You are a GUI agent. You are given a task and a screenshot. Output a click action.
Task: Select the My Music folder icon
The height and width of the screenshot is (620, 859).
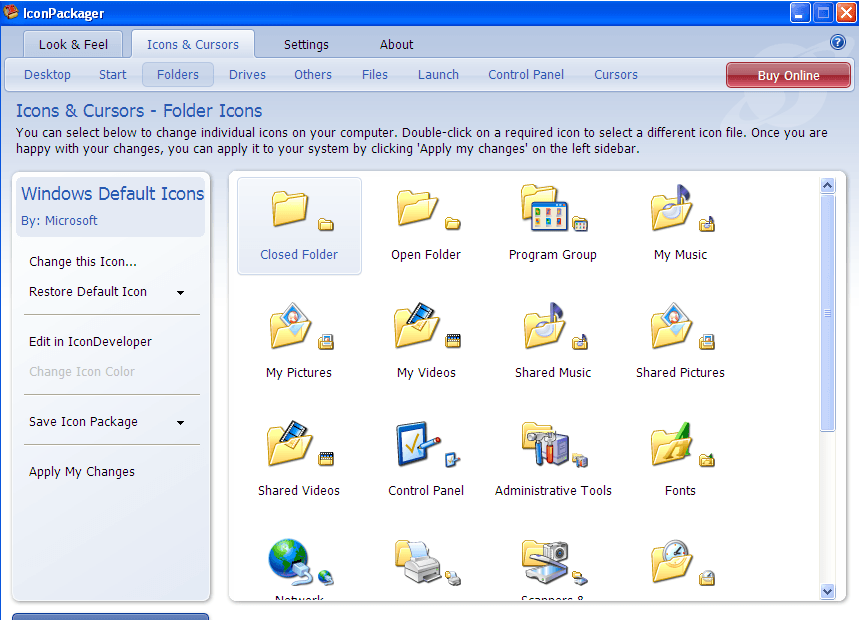679,218
